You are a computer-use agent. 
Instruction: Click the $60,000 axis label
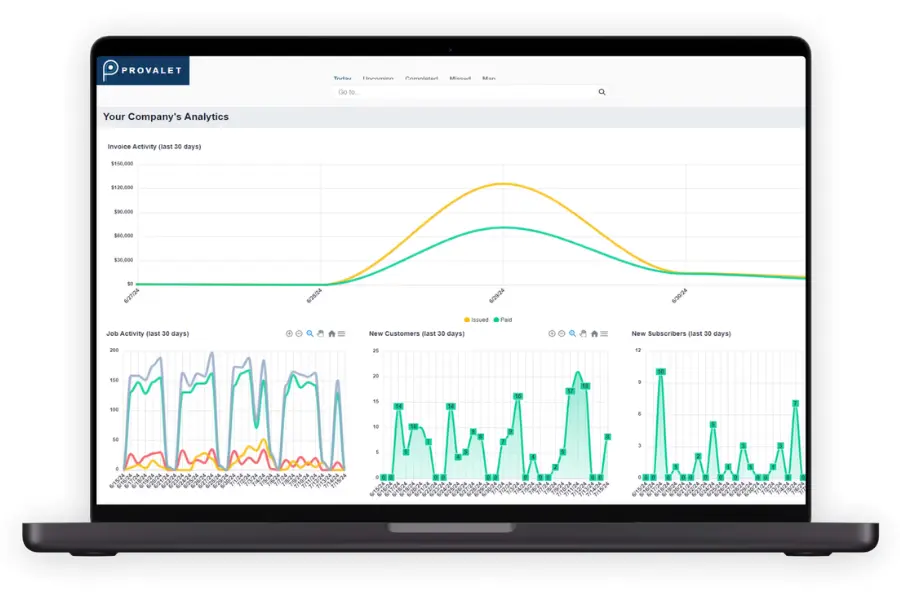point(123,235)
